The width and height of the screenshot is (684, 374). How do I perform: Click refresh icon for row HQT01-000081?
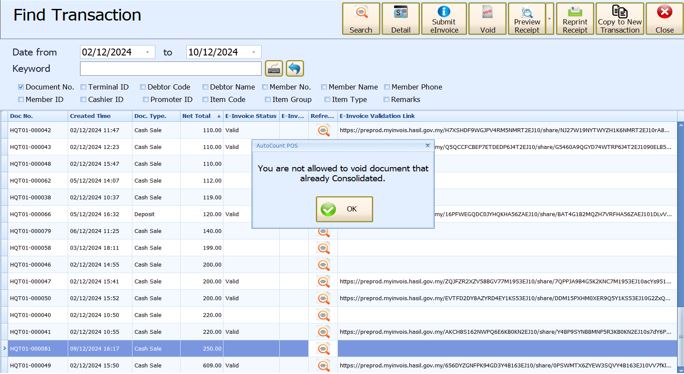[323, 349]
